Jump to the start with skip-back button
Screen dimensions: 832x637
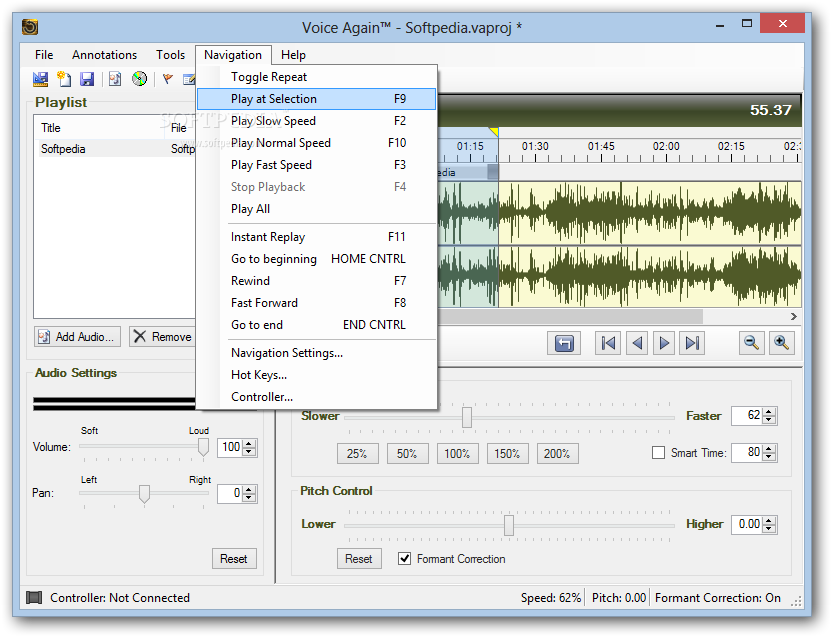(x=608, y=343)
